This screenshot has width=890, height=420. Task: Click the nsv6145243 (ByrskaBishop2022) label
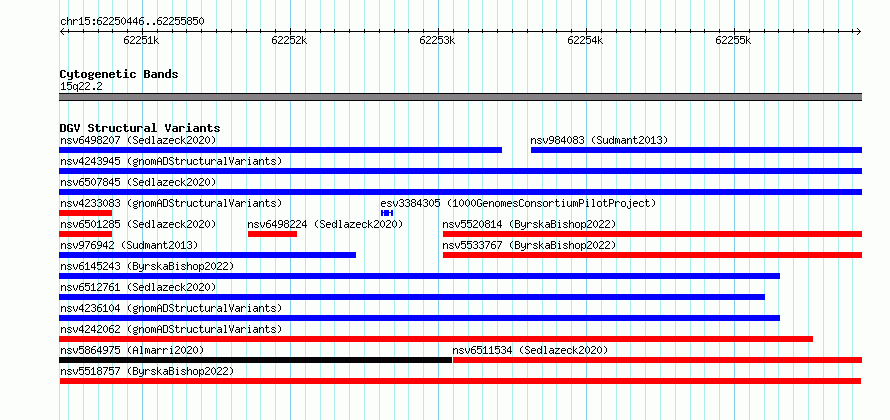tap(147, 266)
